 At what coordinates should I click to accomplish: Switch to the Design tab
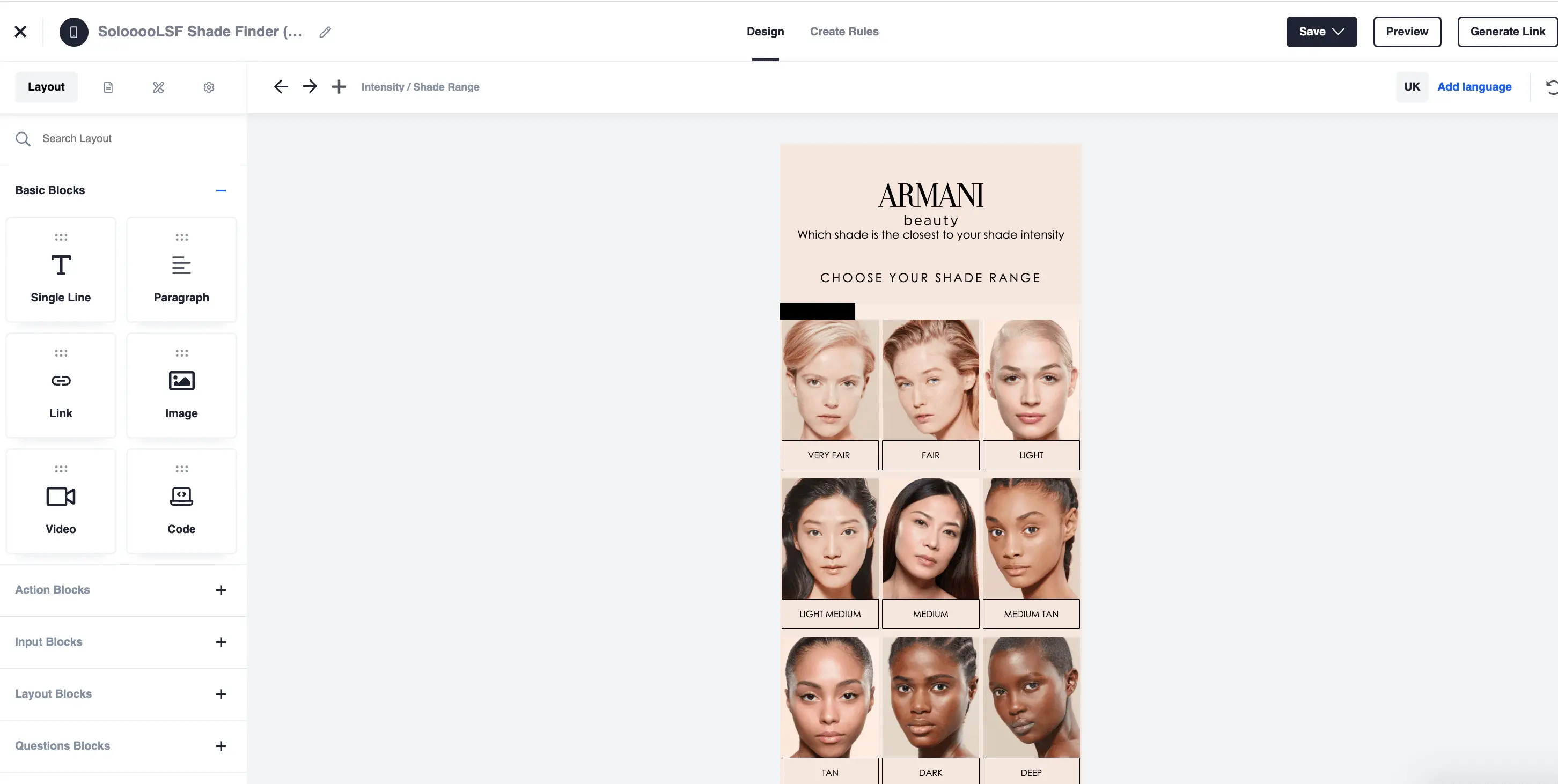click(765, 32)
